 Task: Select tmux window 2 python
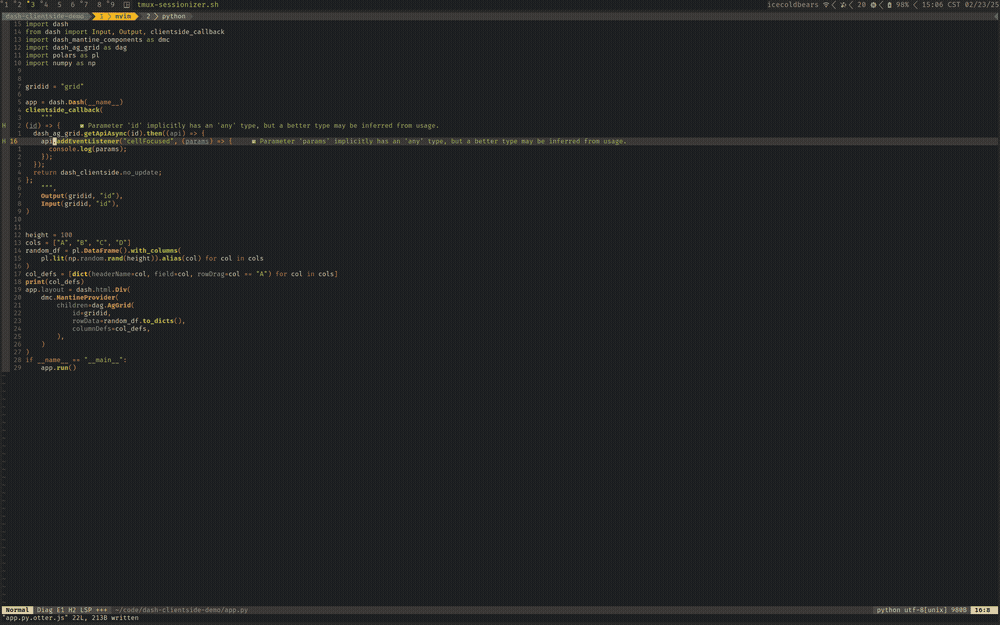point(166,16)
